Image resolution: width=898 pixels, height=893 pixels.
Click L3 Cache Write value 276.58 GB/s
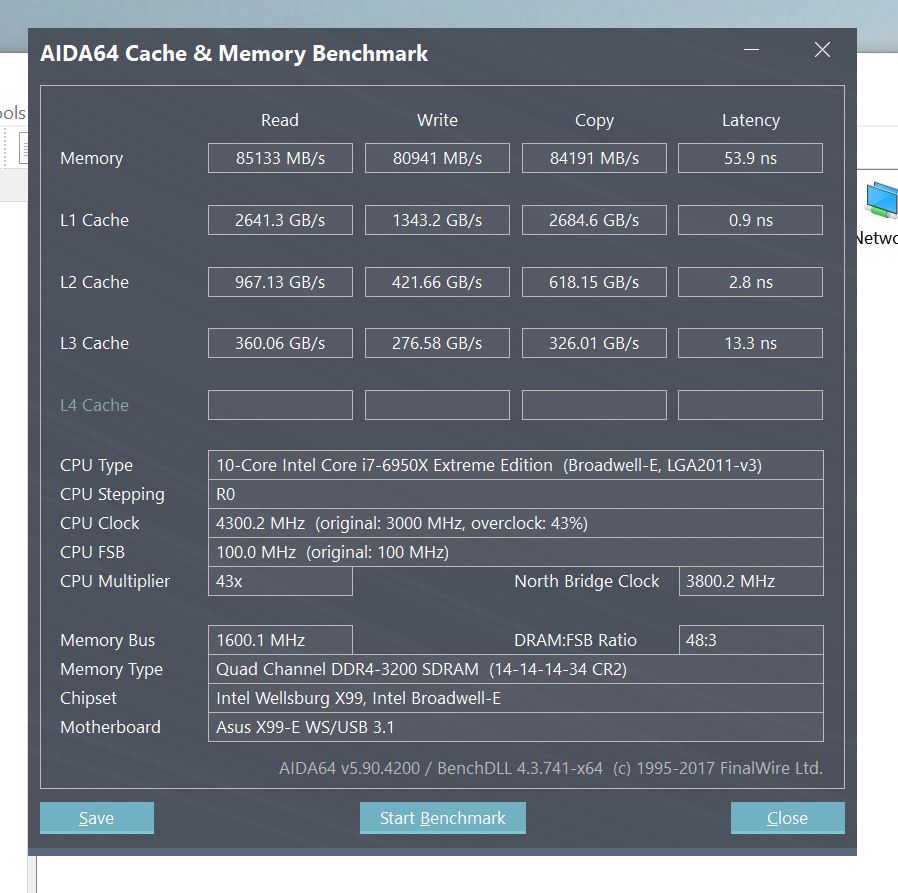tap(437, 343)
